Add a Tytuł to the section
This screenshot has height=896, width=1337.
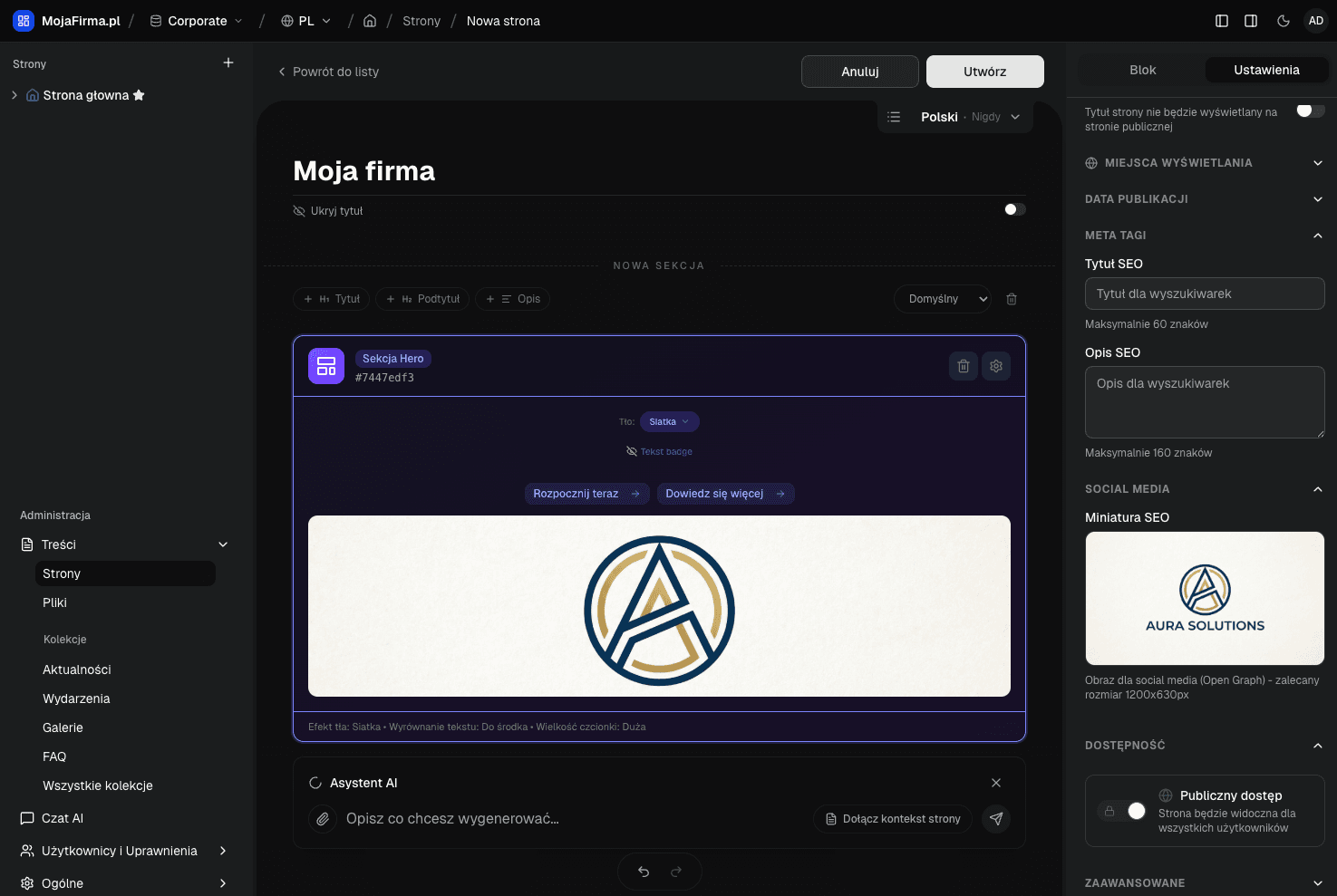pos(331,299)
